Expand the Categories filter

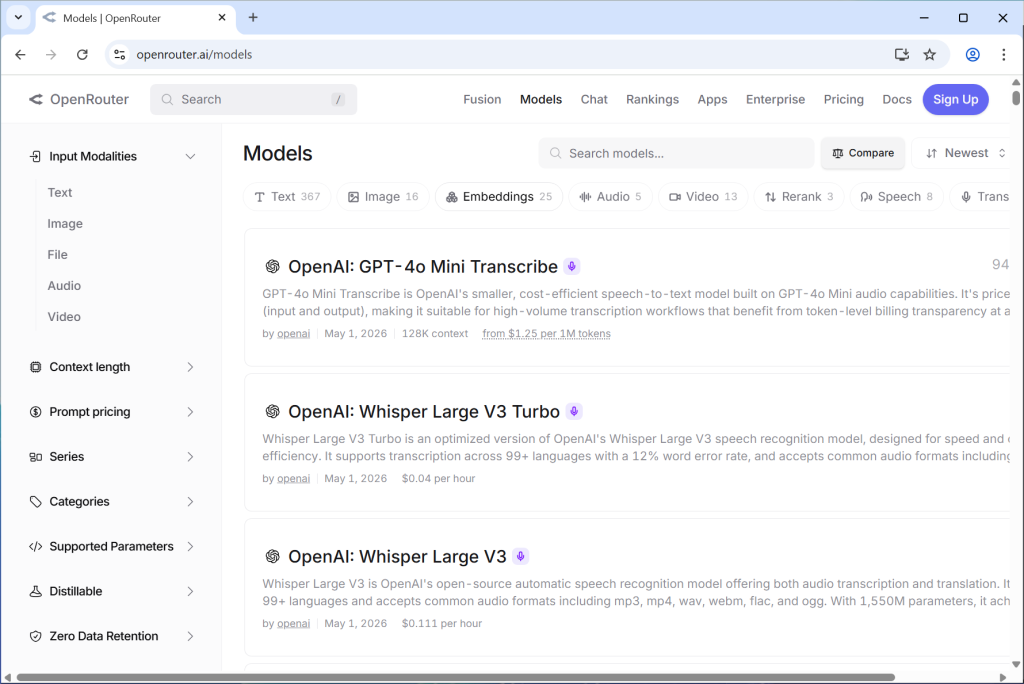pyautogui.click(x=190, y=502)
